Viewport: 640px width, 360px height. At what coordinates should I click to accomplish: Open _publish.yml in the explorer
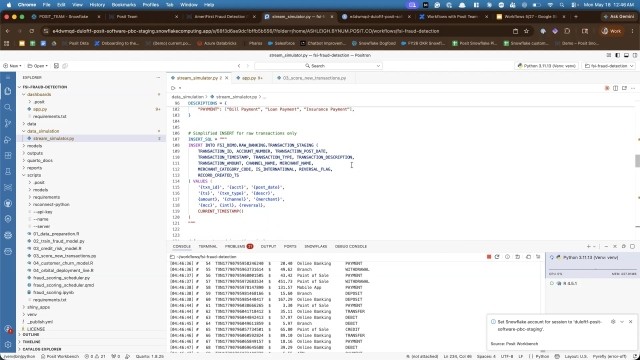pyautogui.click(x=40, y=322)
